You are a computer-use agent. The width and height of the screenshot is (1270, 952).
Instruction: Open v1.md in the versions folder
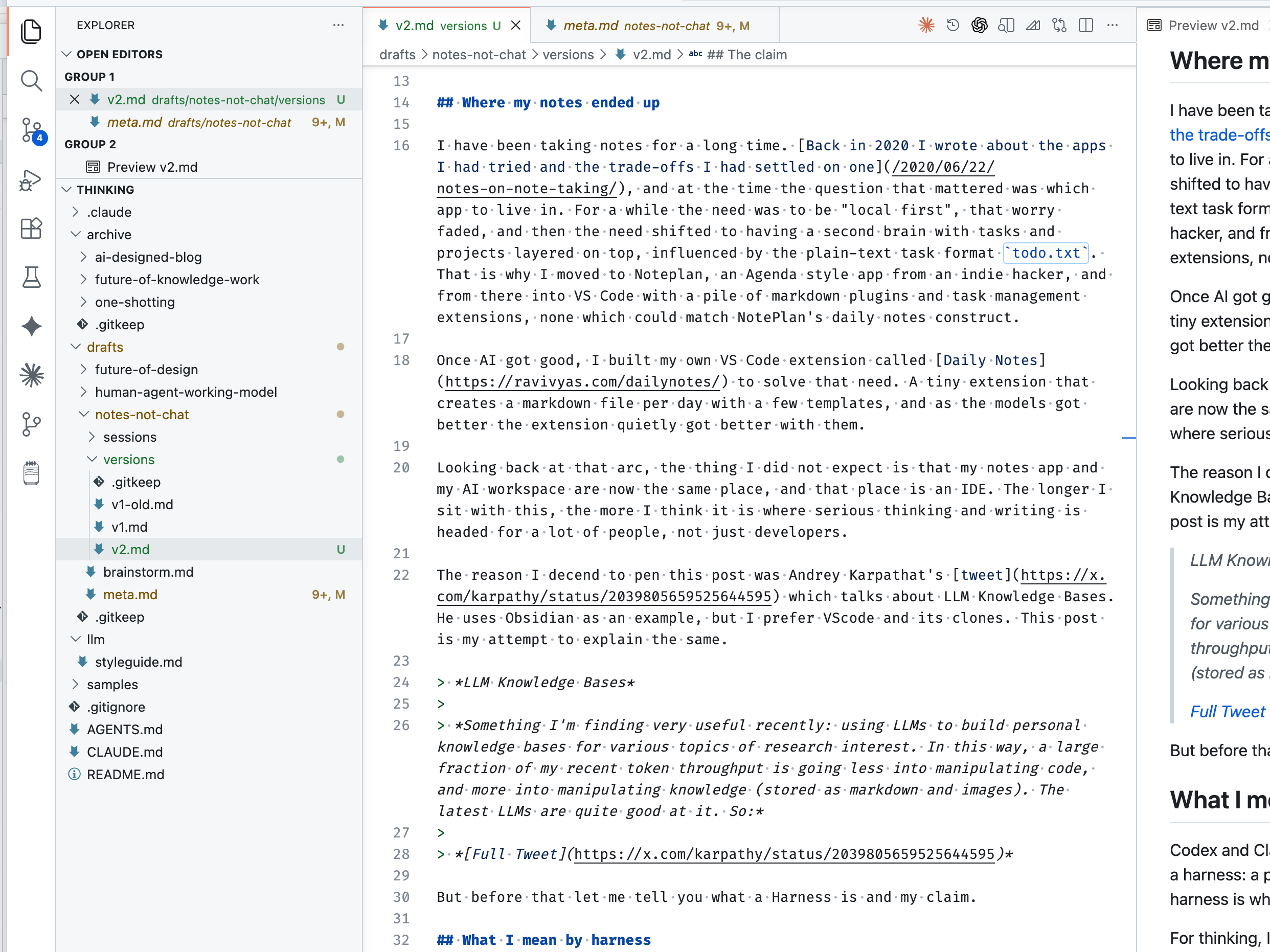pos(209,527)
